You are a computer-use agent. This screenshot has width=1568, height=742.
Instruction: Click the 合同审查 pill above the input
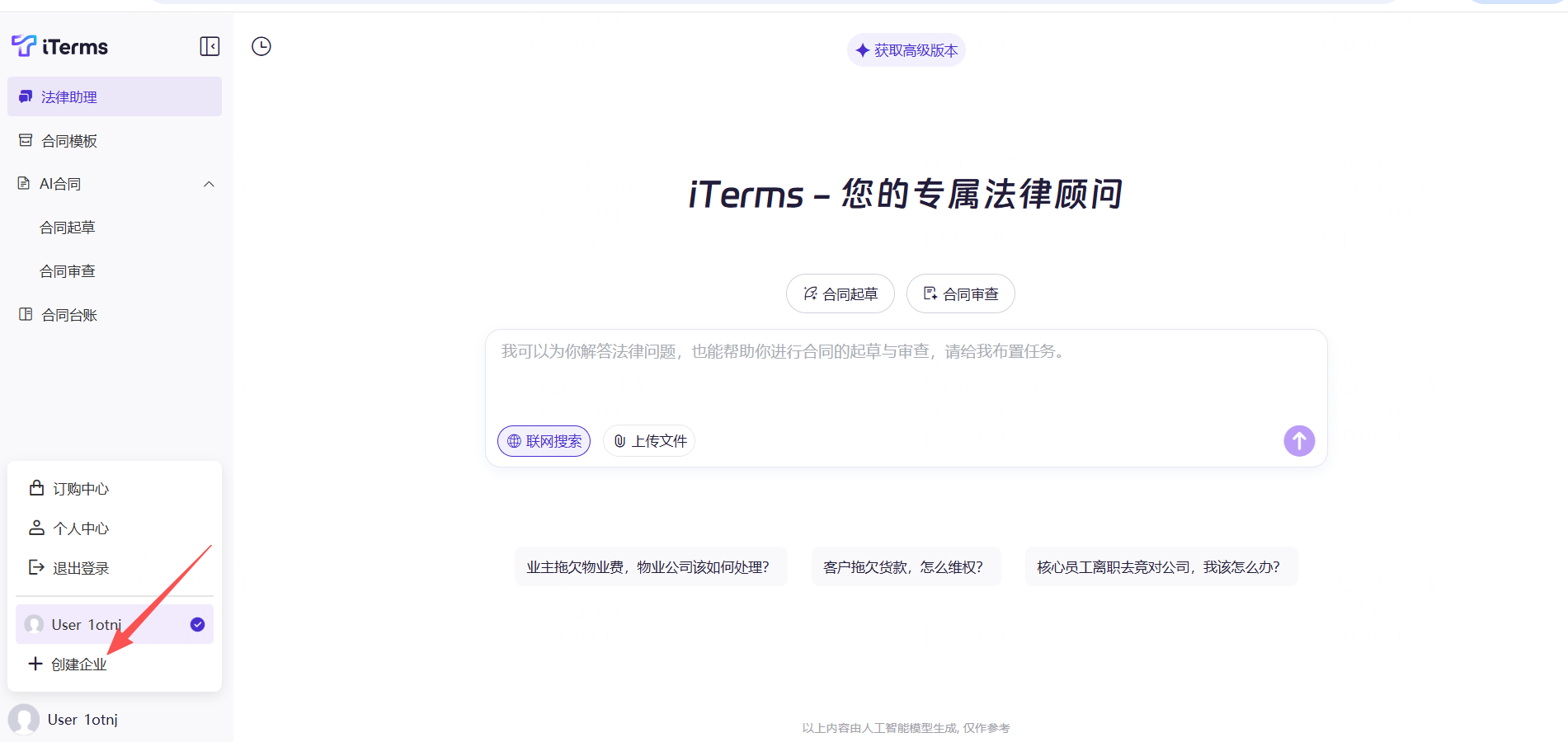point(961,294)
